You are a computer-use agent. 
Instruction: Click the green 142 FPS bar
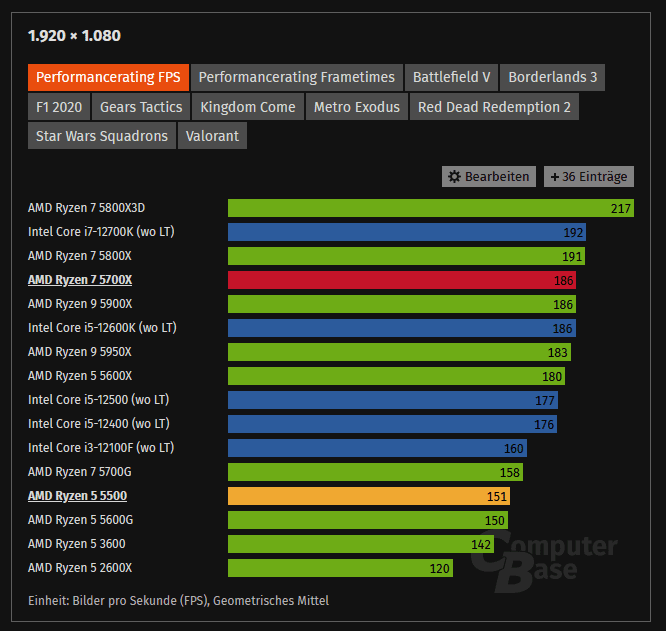click(x=361, y=544)
